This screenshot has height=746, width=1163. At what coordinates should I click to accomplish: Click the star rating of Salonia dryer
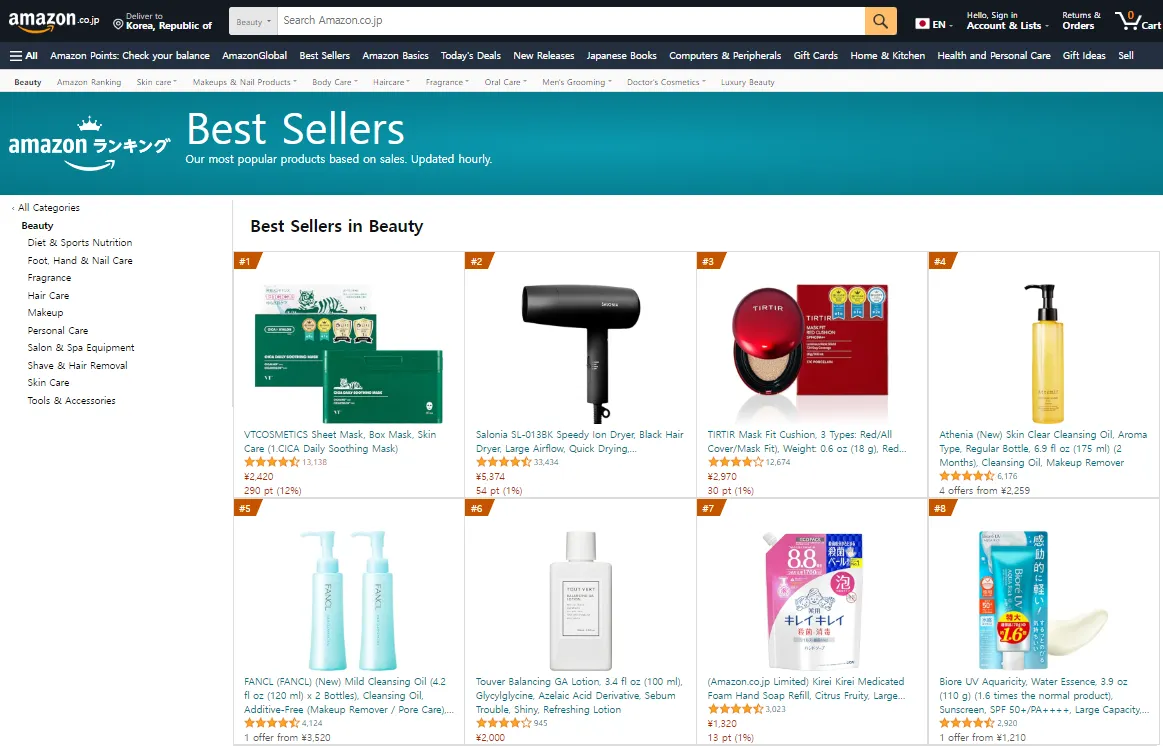coord(503,462)
